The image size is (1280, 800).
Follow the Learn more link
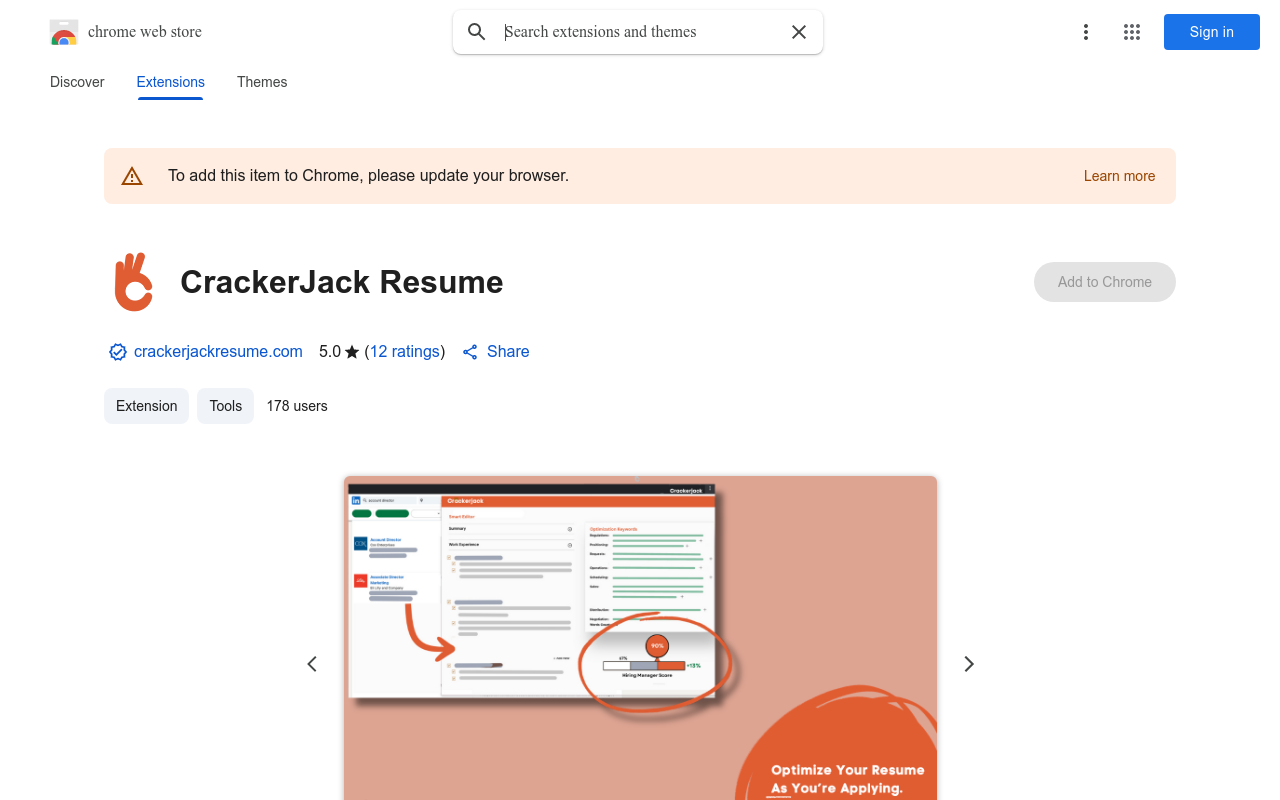coord(1119,176)
